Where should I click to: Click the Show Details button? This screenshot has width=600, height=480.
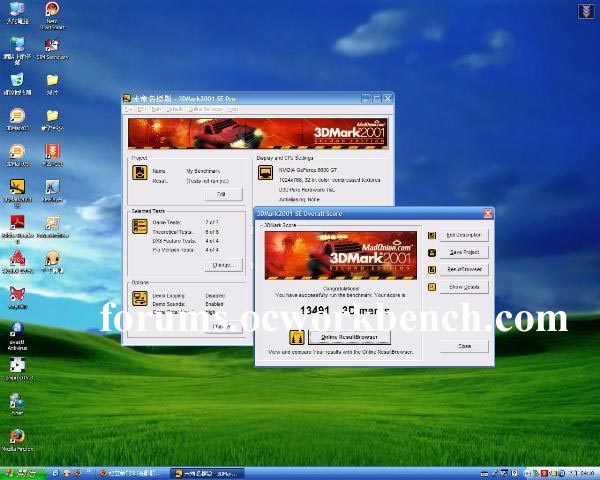click(x=464, y=287)
